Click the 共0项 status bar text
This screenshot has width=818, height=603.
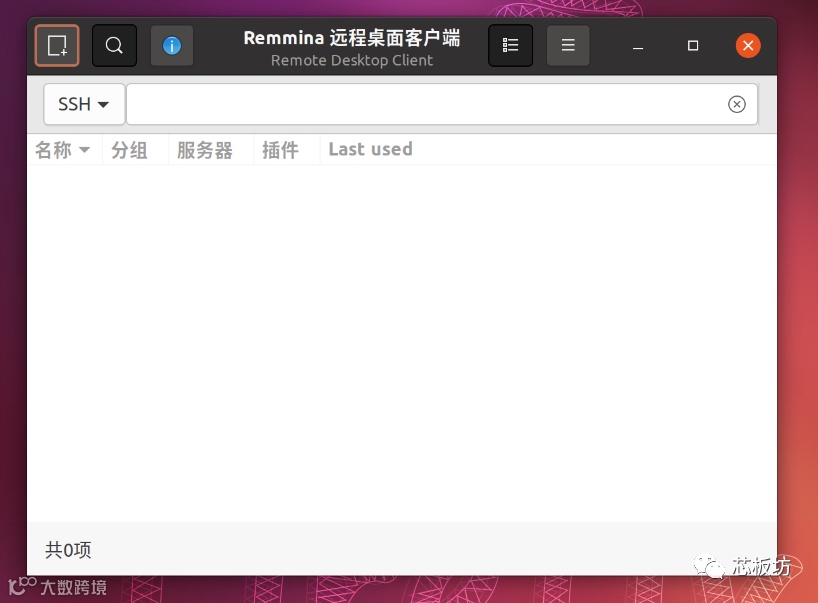click(68, 550)
